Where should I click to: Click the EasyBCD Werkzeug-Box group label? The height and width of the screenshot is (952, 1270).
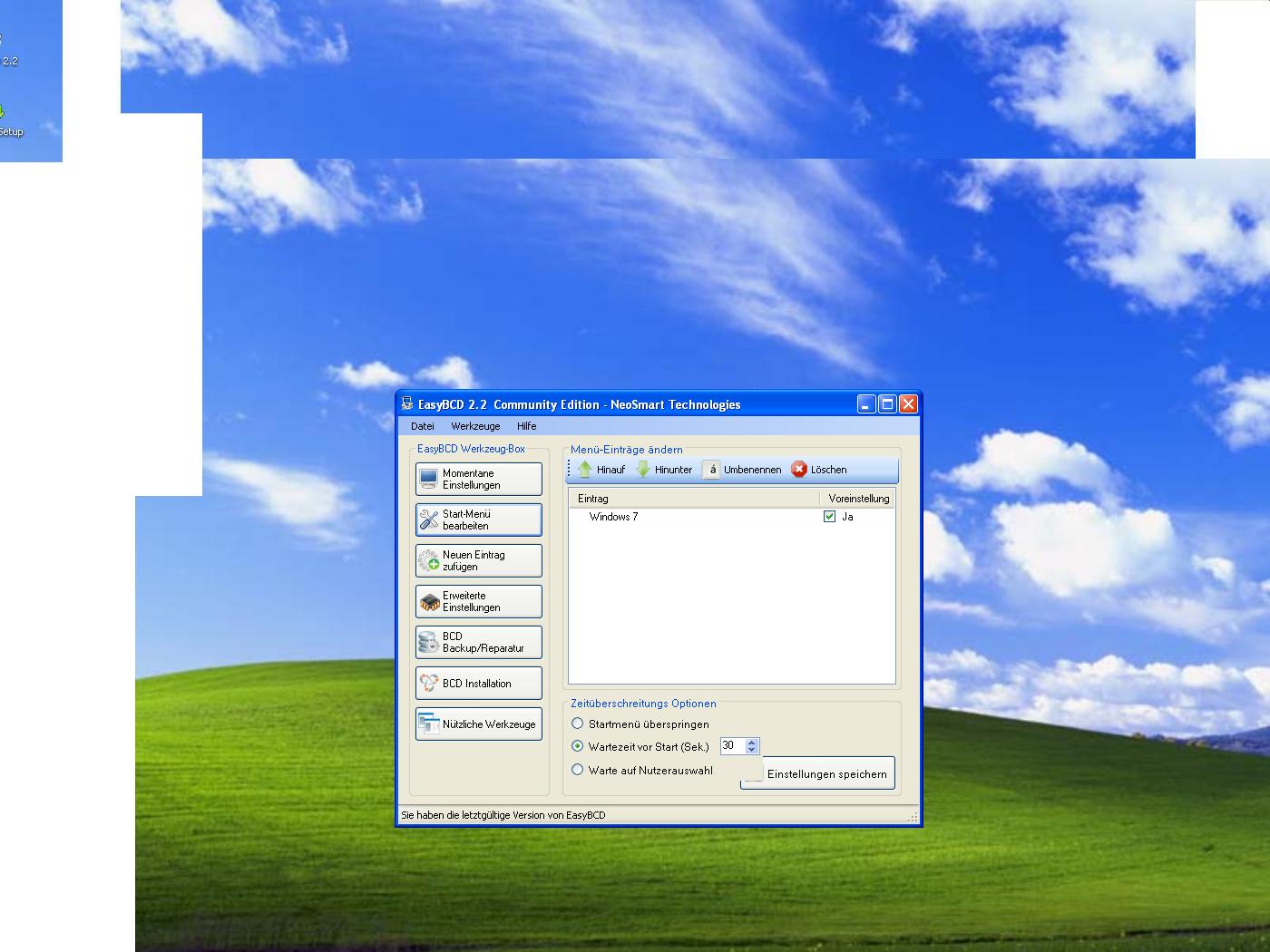471,449
